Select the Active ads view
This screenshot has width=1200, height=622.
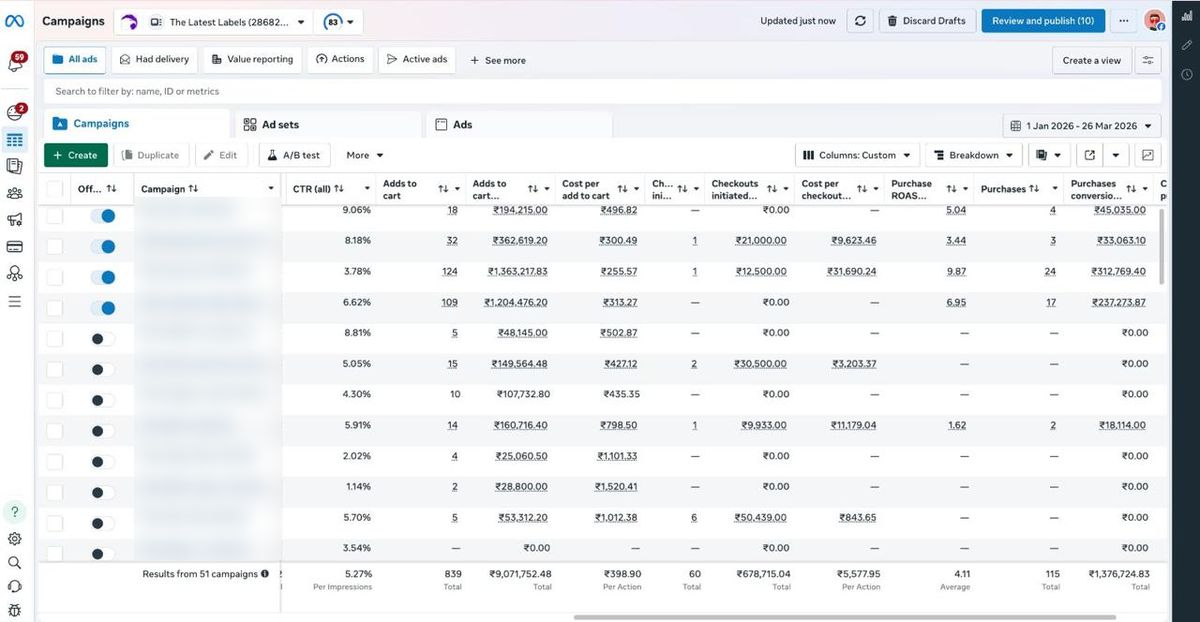(x=417, y=60)
